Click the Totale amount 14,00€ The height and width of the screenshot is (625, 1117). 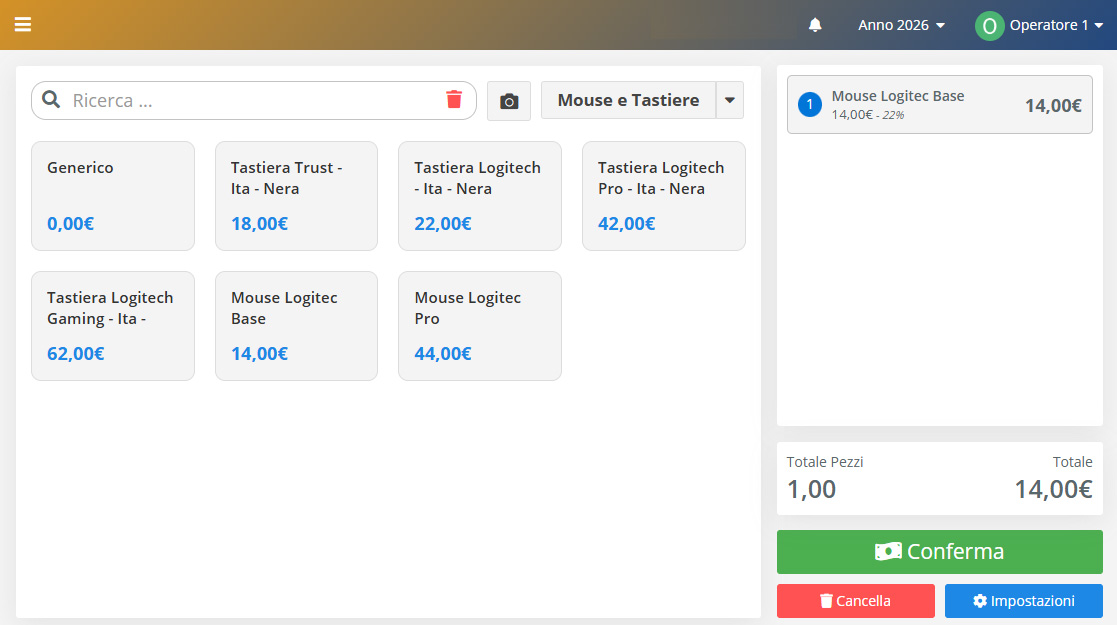(x=1053, y=490)
